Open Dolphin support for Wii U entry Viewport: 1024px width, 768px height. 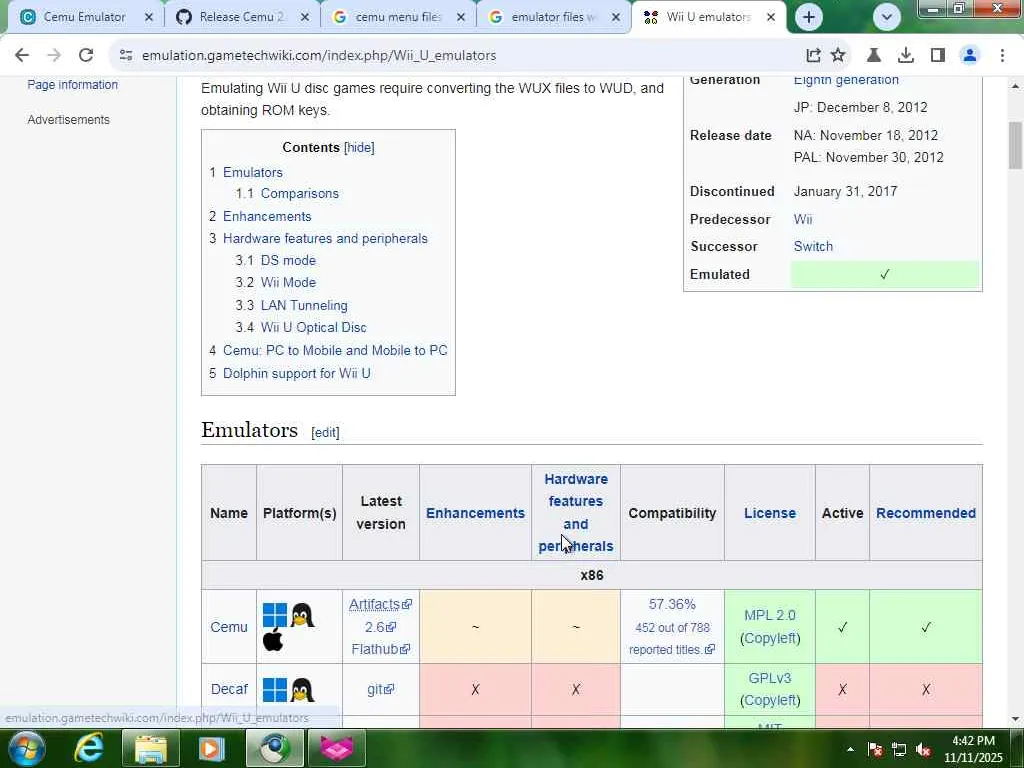[x=290, y=374]
